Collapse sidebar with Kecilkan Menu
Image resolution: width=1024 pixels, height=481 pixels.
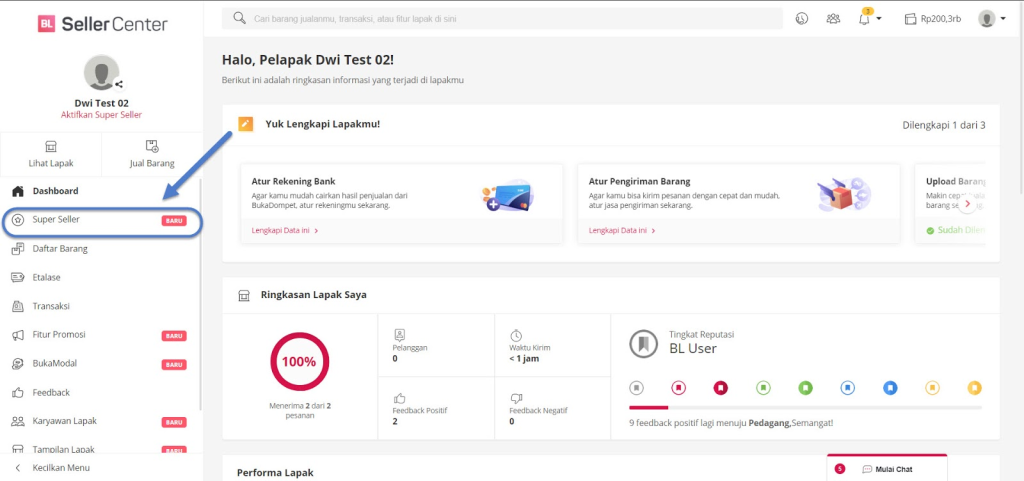coord(52,468)
